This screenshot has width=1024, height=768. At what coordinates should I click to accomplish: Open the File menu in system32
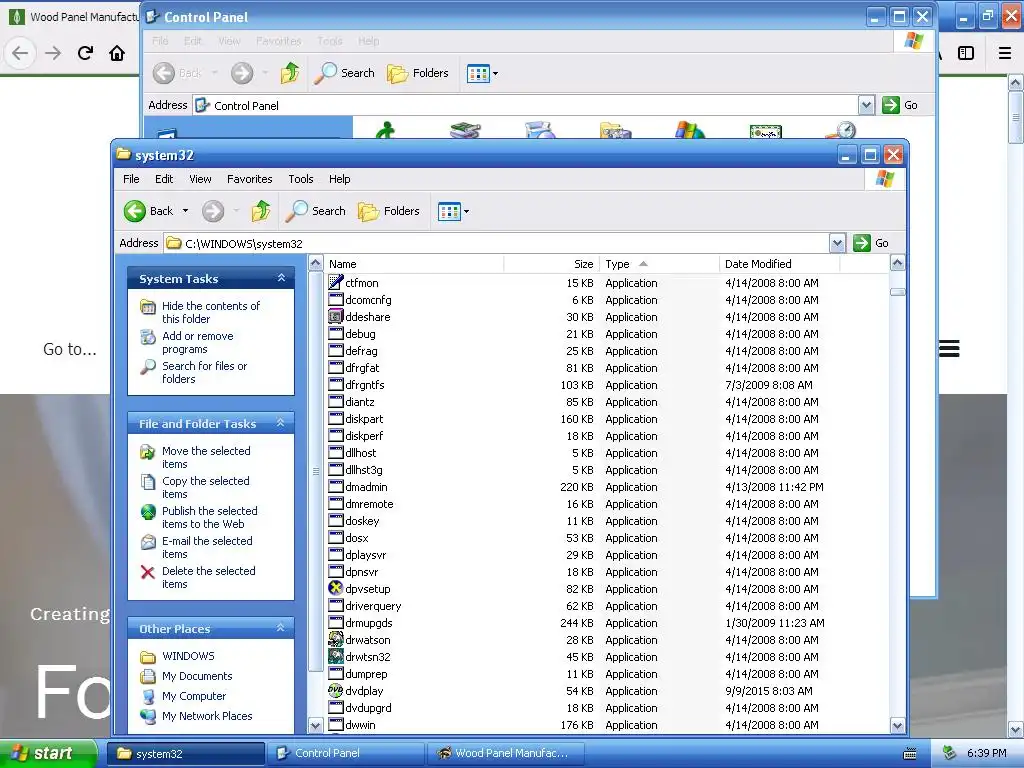pos(131,179)
